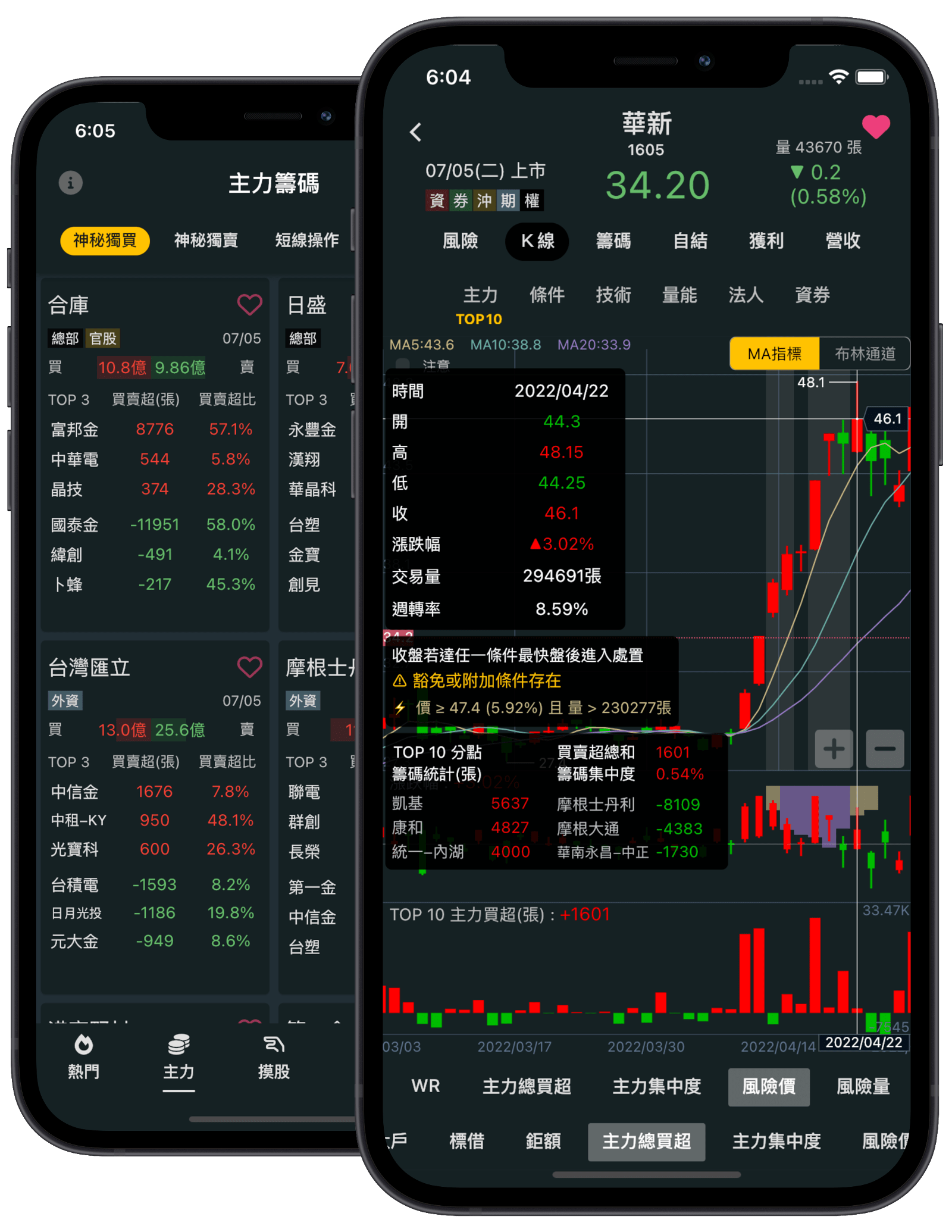Tap 總部 tag on 合庫 card
This screenshot has width=952, height=1232.
[65, 339]
